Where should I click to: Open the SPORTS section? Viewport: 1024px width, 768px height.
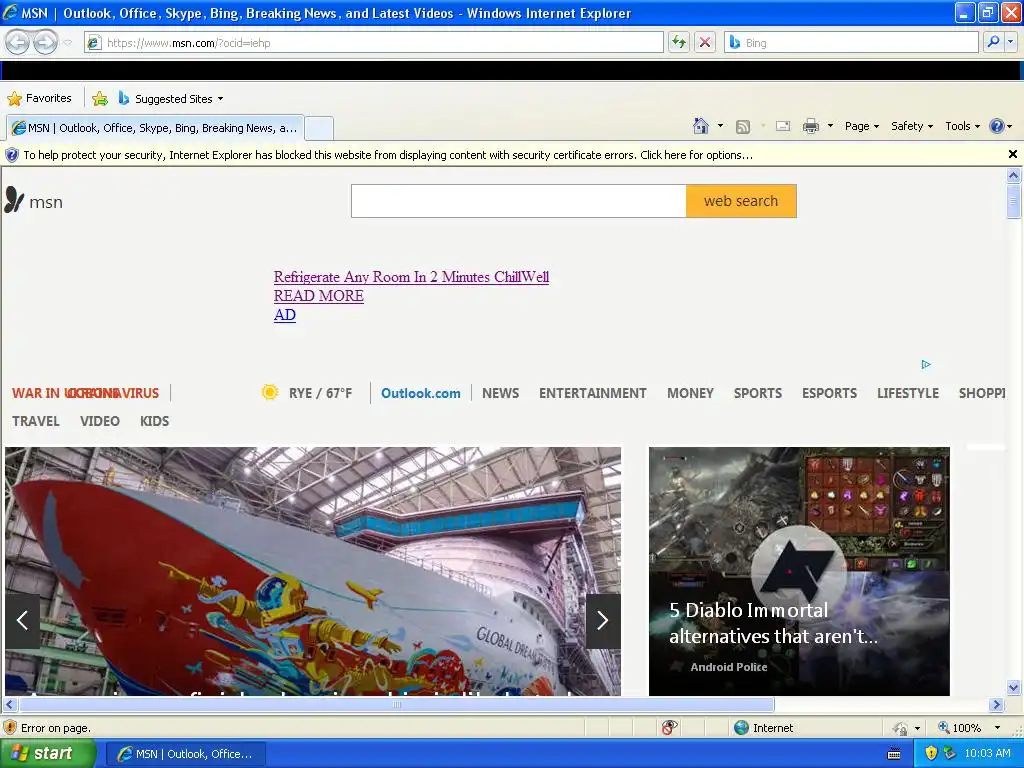pos(758,393)
